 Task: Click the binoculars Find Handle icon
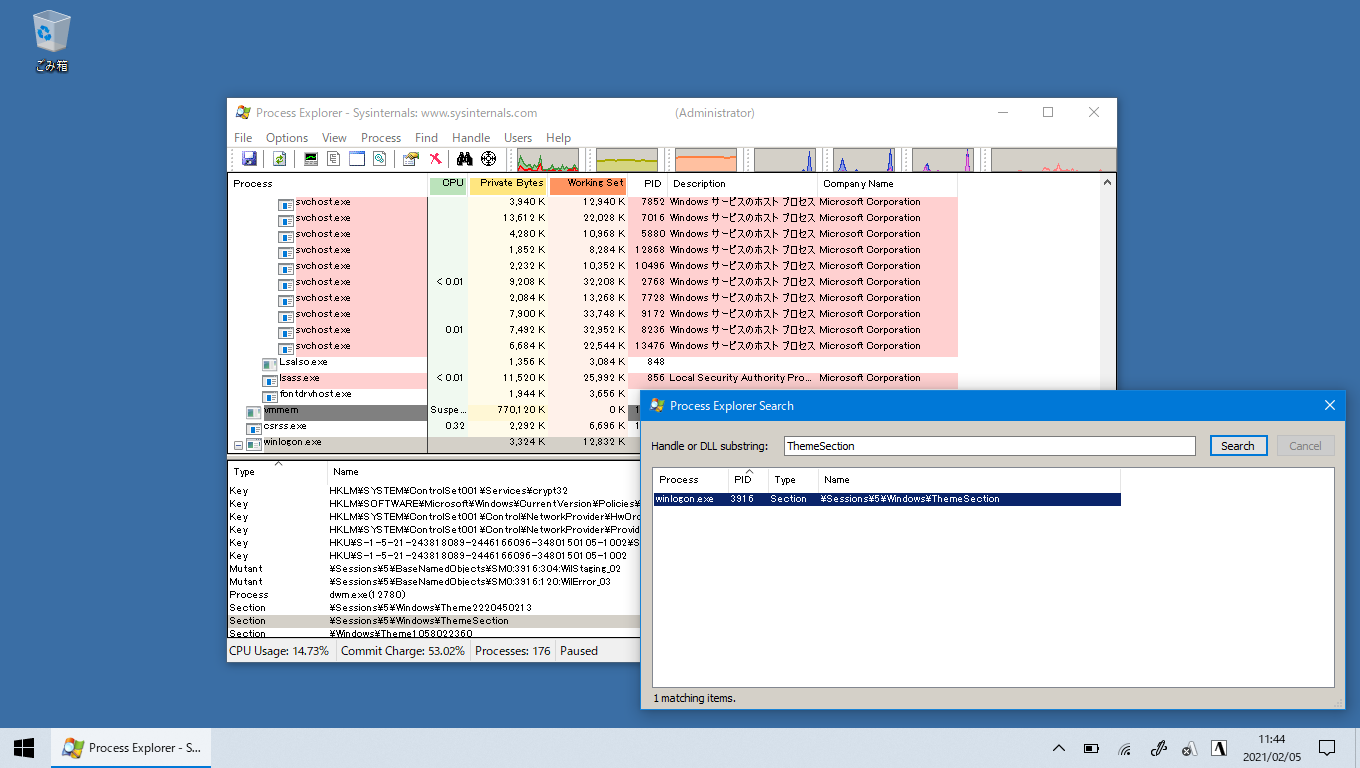464,159
